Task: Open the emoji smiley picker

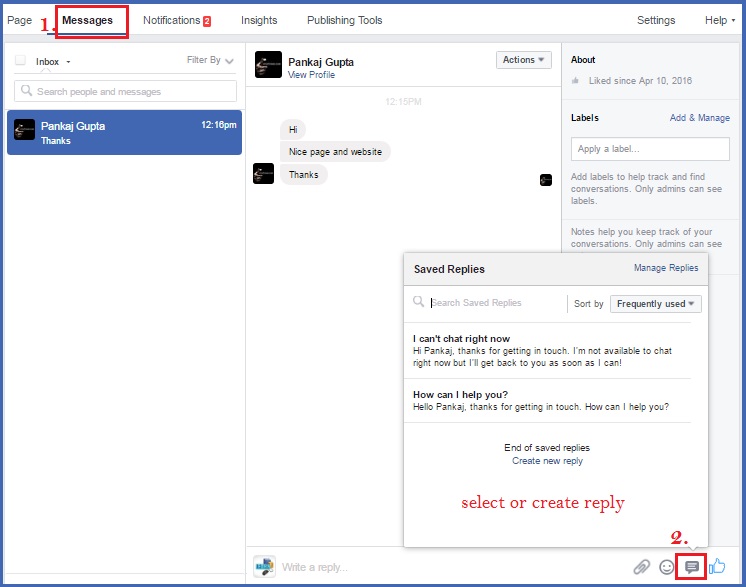Action: (x=667, y=567)
